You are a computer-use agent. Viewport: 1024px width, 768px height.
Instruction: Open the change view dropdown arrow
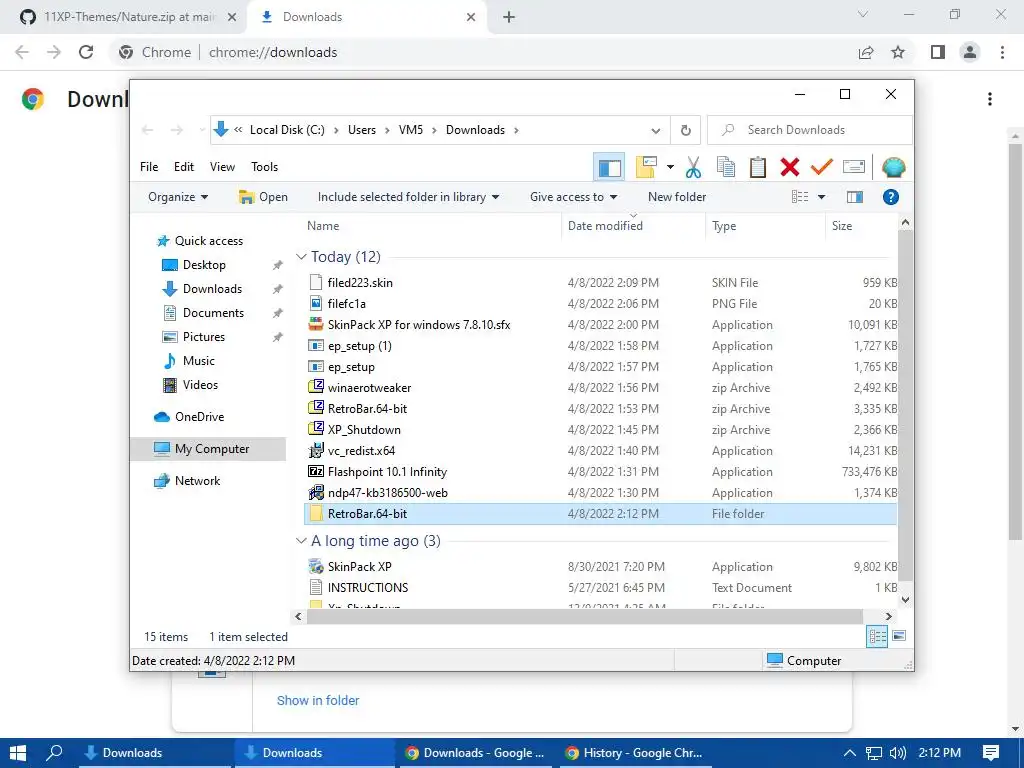822,197
